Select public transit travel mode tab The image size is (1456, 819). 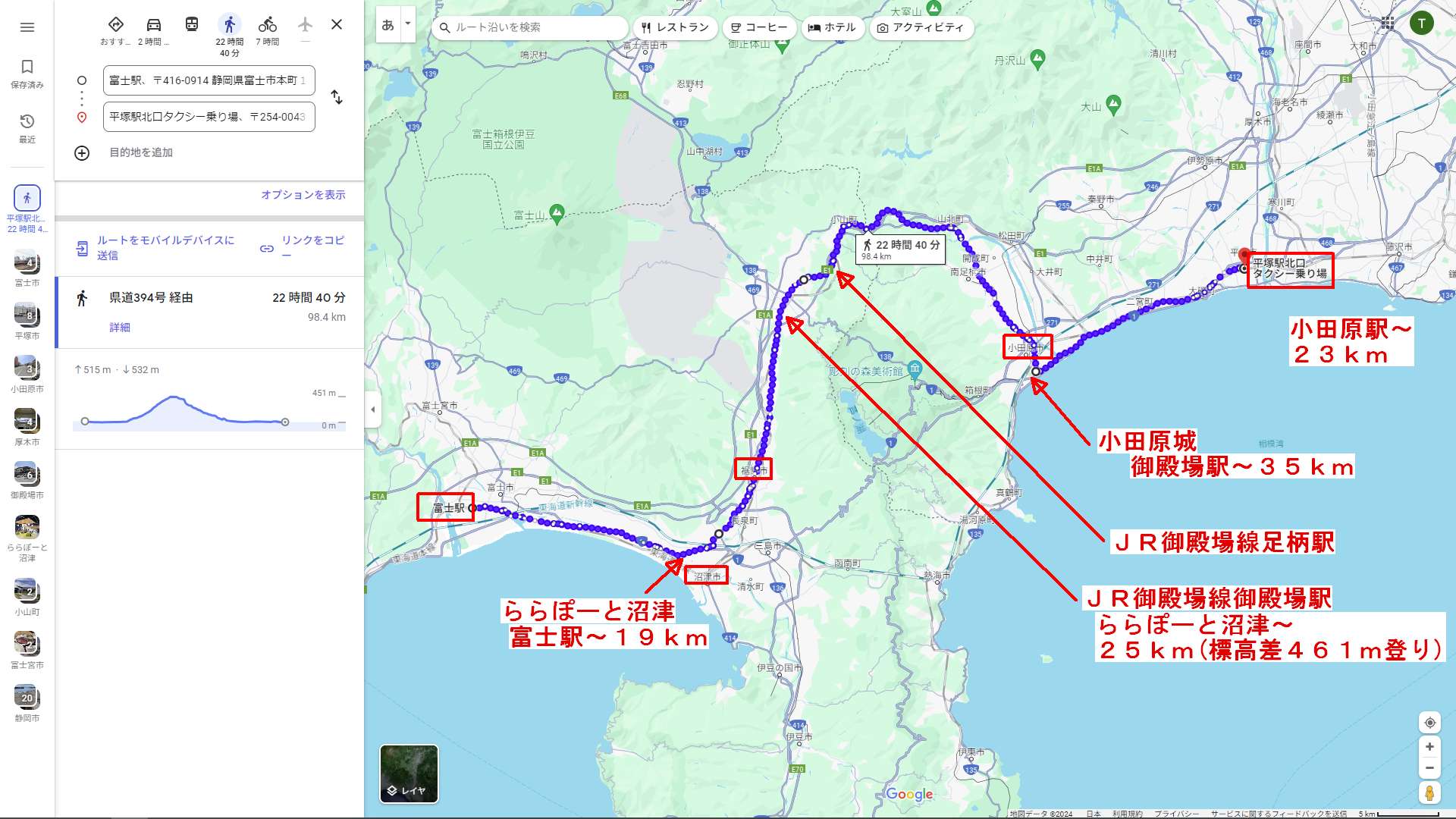tap(192, 25)
